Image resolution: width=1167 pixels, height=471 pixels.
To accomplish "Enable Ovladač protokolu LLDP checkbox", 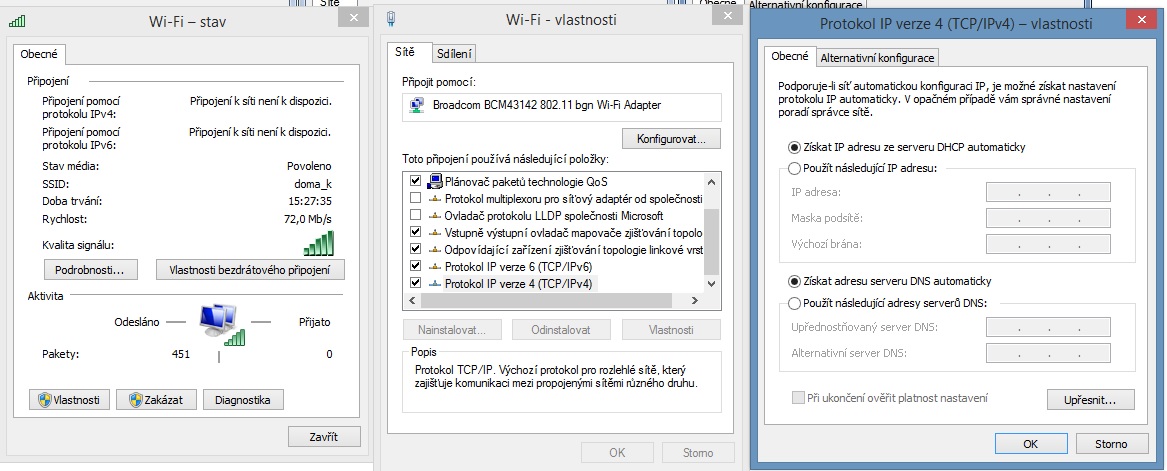I will 415,216.
